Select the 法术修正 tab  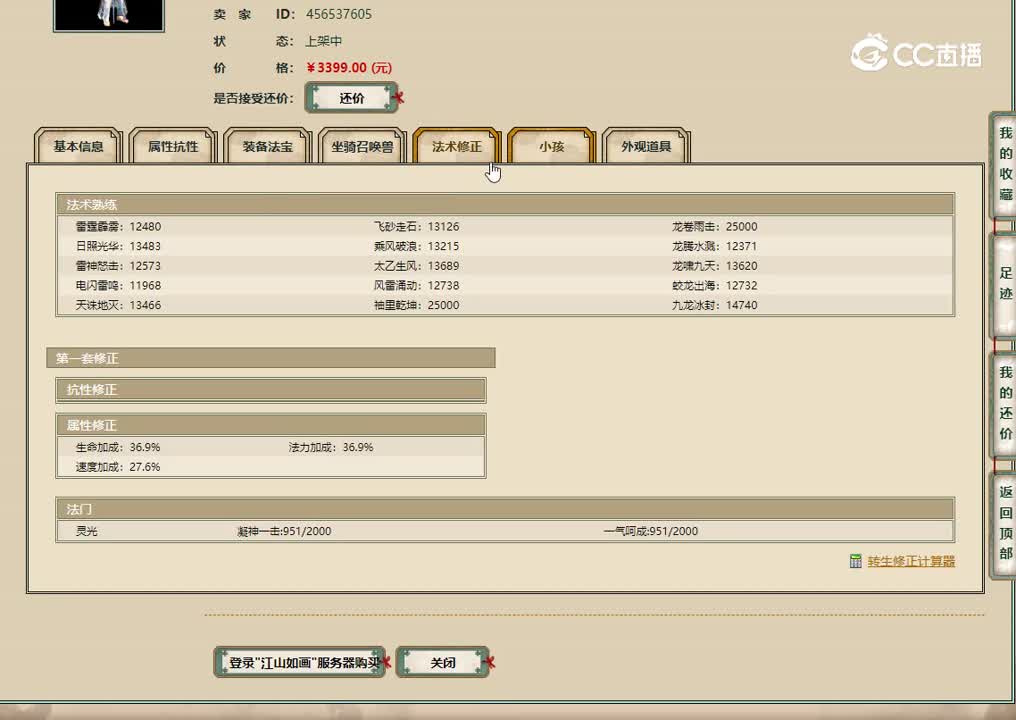[456, 146]
